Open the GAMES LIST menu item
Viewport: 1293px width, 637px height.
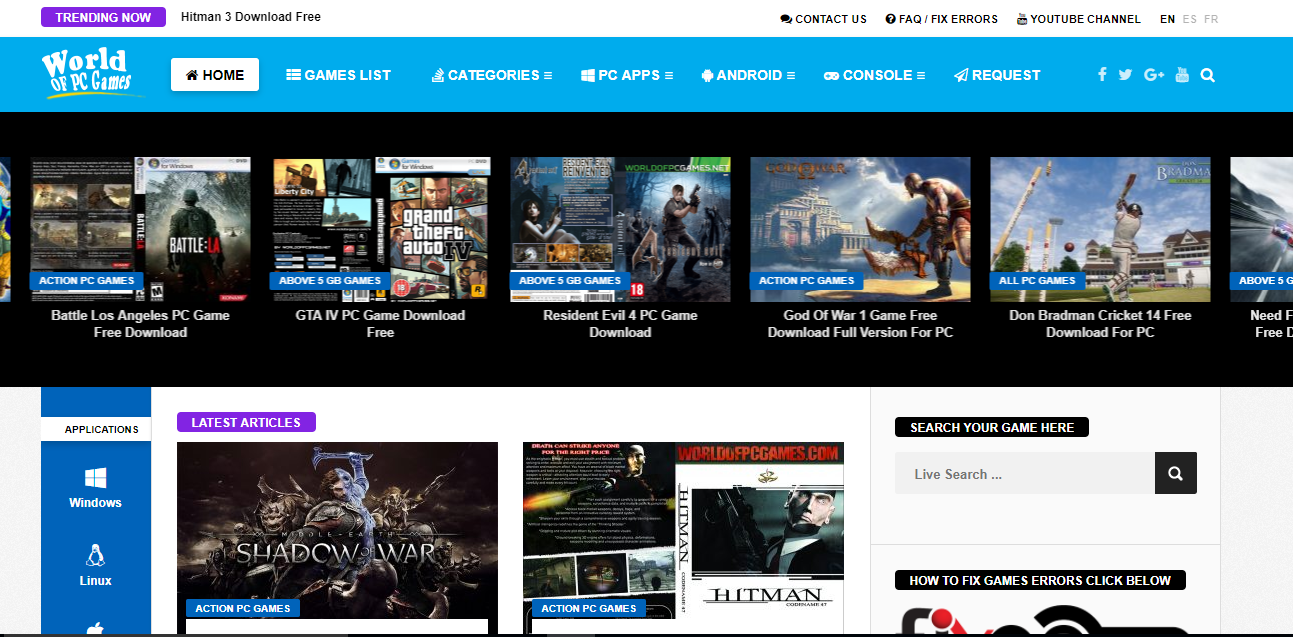tap(338, 75)
